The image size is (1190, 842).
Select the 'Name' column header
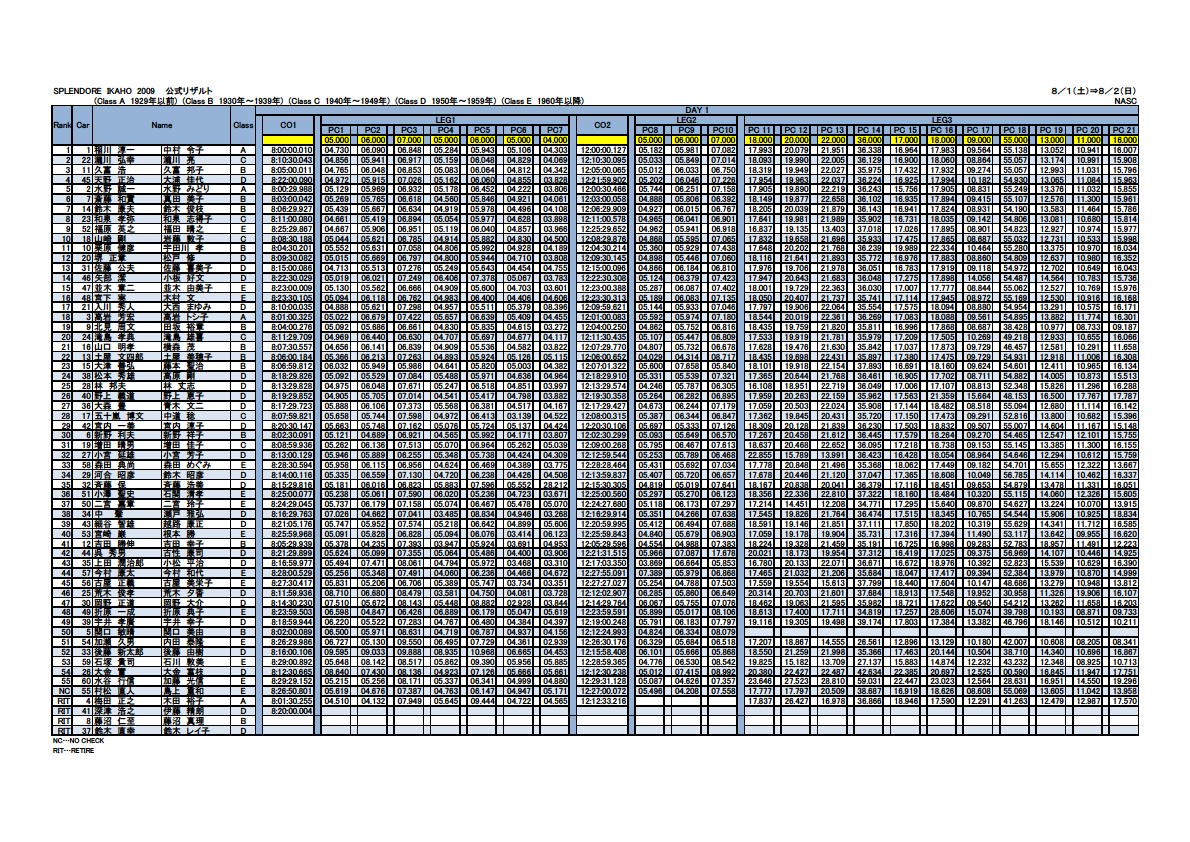(162, 125)
